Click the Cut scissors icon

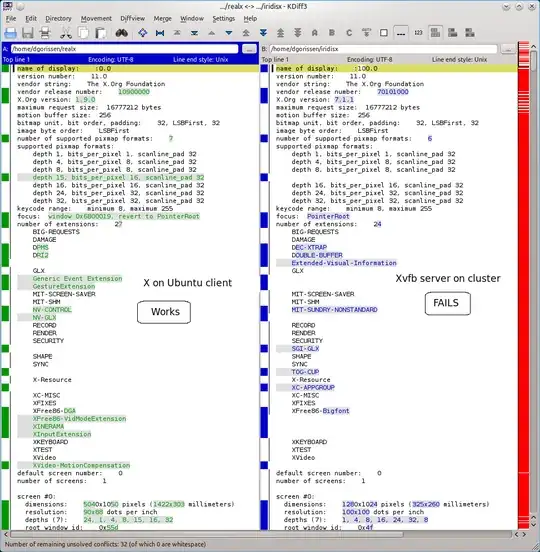(65, 33)
